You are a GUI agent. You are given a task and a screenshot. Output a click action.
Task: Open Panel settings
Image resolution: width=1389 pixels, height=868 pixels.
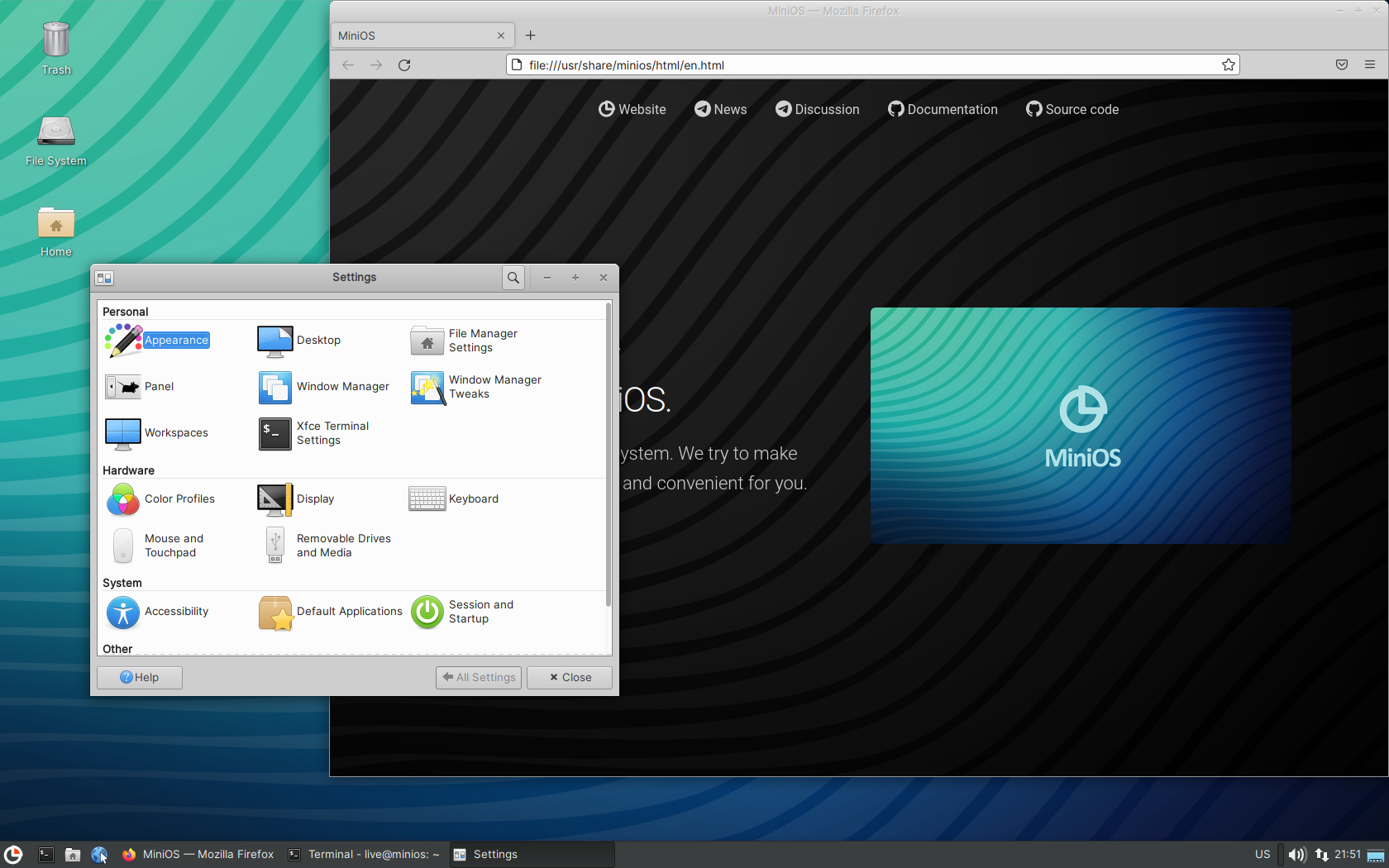click(139, 387)
